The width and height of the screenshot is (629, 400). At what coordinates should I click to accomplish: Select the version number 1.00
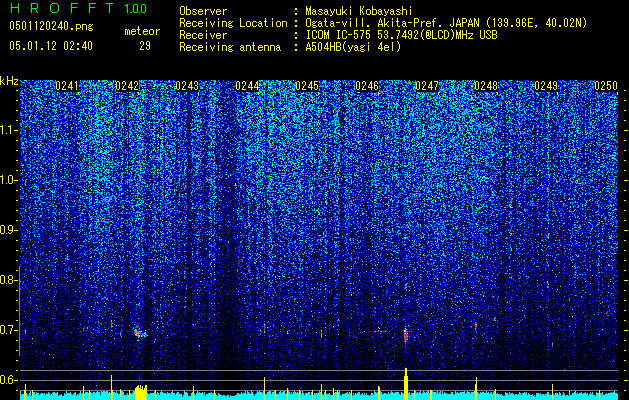136,8
